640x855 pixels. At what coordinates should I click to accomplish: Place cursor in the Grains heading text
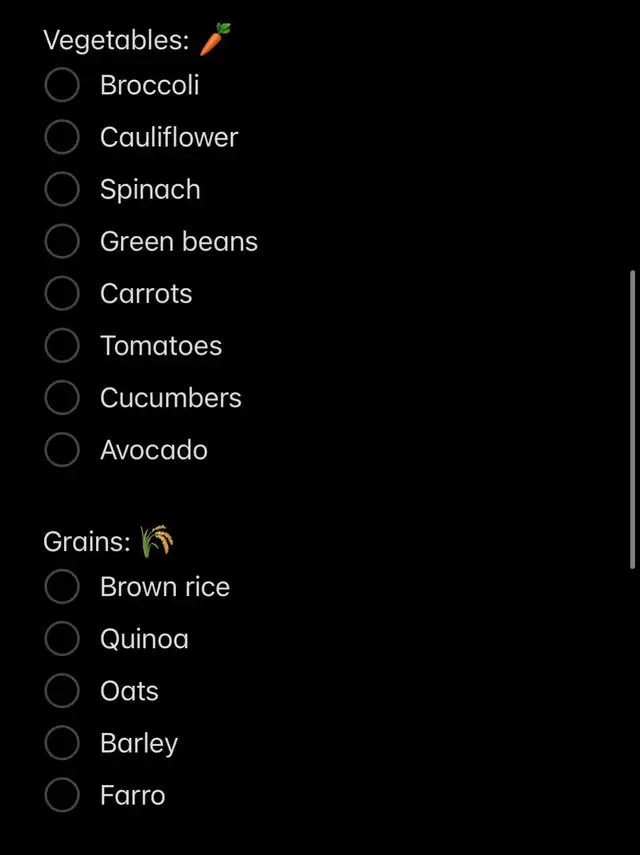tap(87, 542)
